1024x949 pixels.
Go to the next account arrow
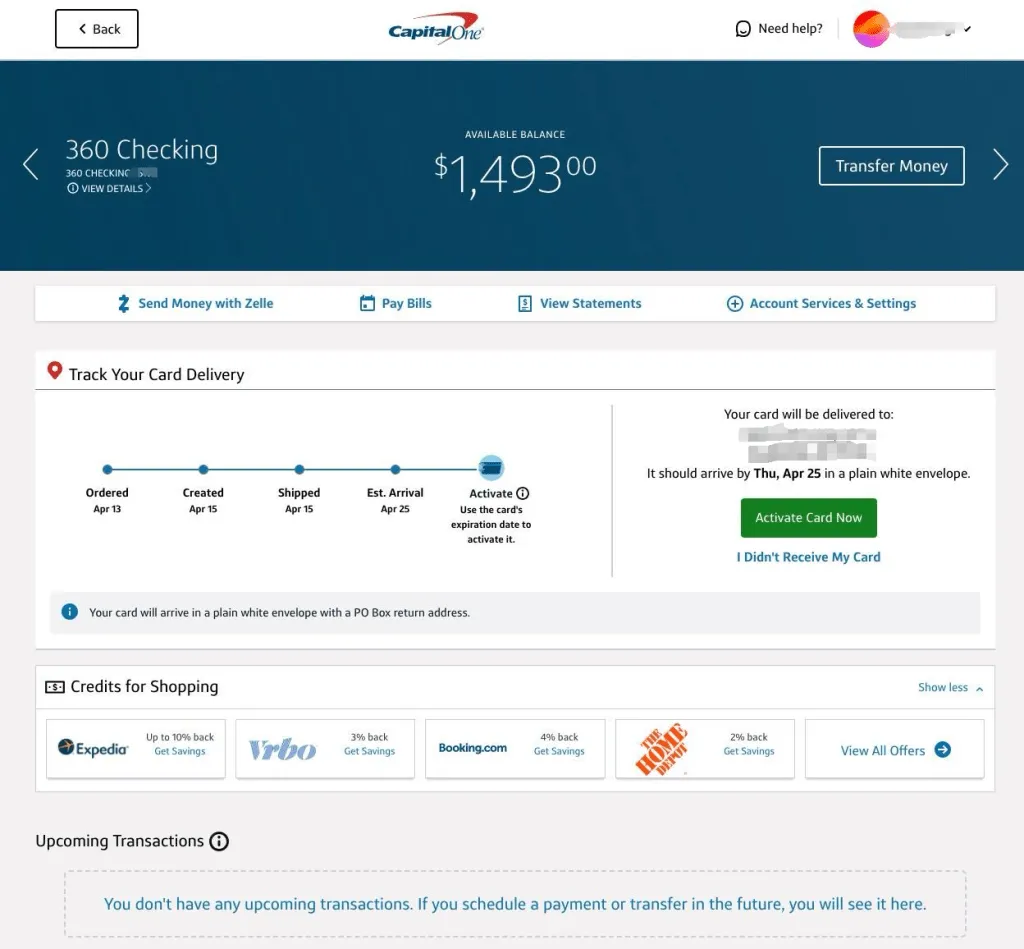[1000, 165]
